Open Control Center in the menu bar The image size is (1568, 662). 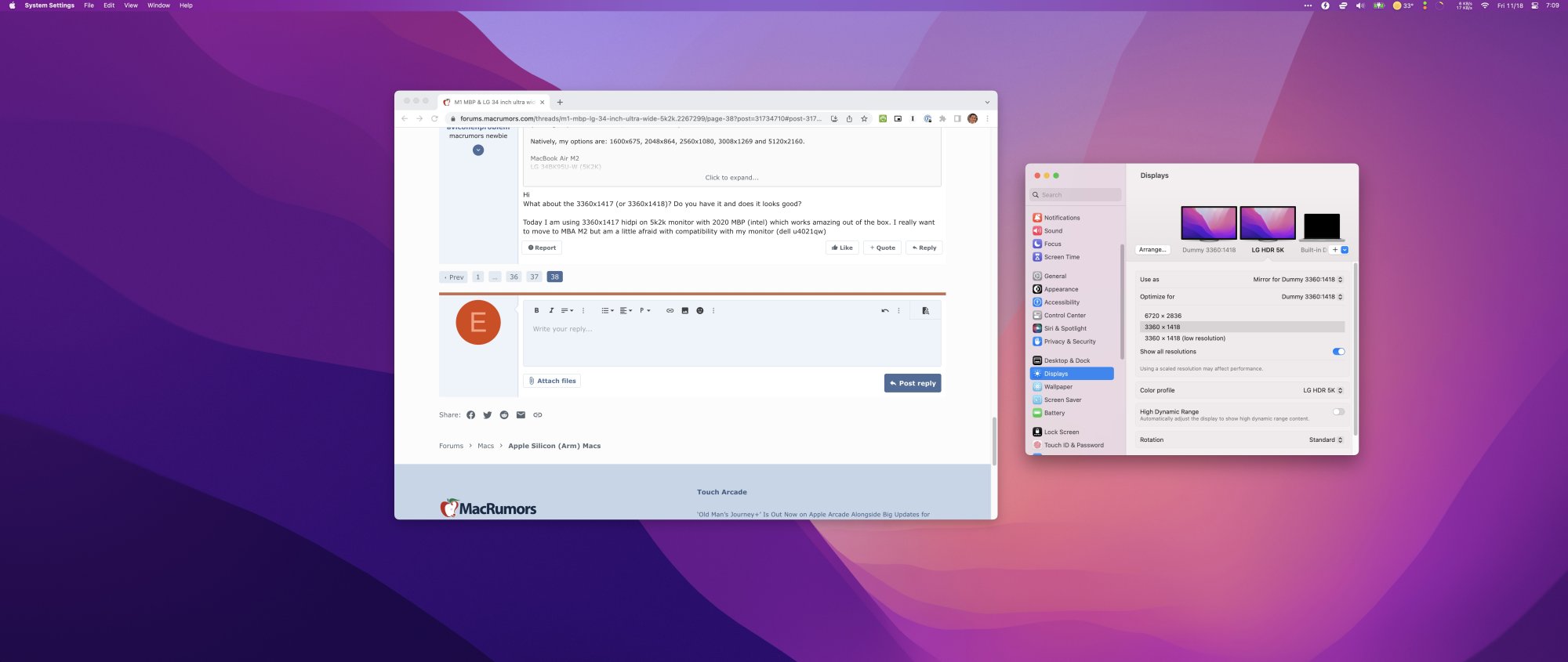point(1534,5)
